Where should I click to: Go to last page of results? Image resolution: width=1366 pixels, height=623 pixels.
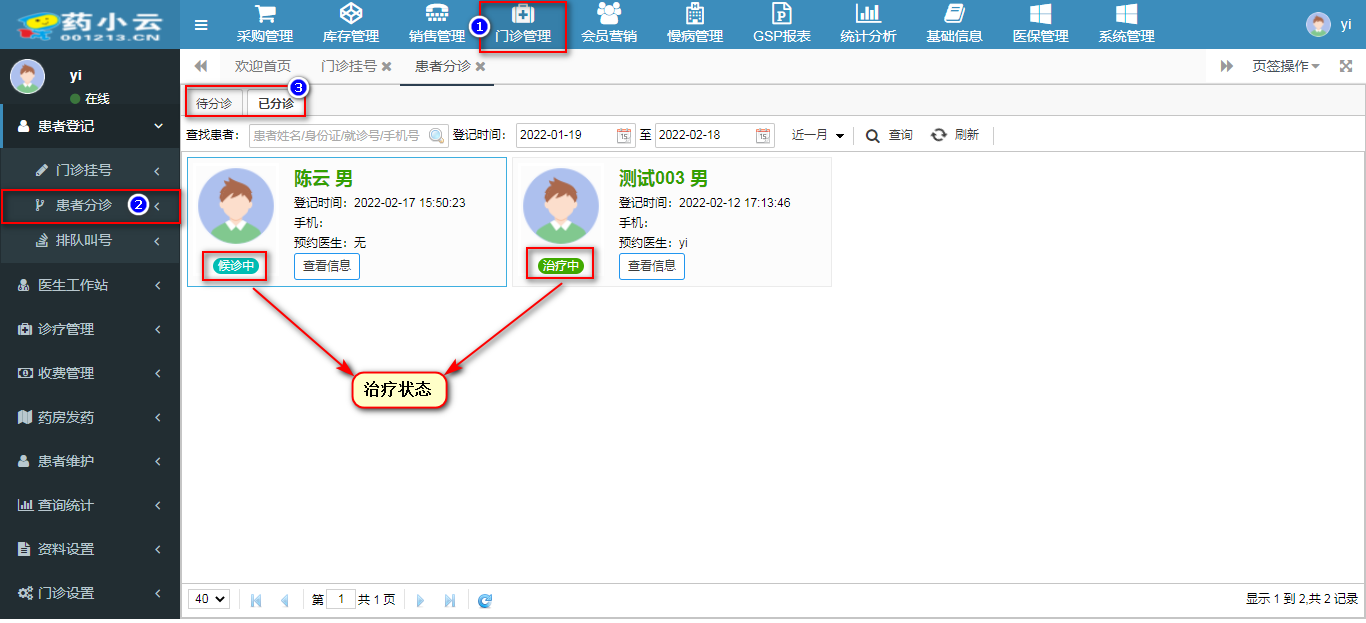click(449, 600)
